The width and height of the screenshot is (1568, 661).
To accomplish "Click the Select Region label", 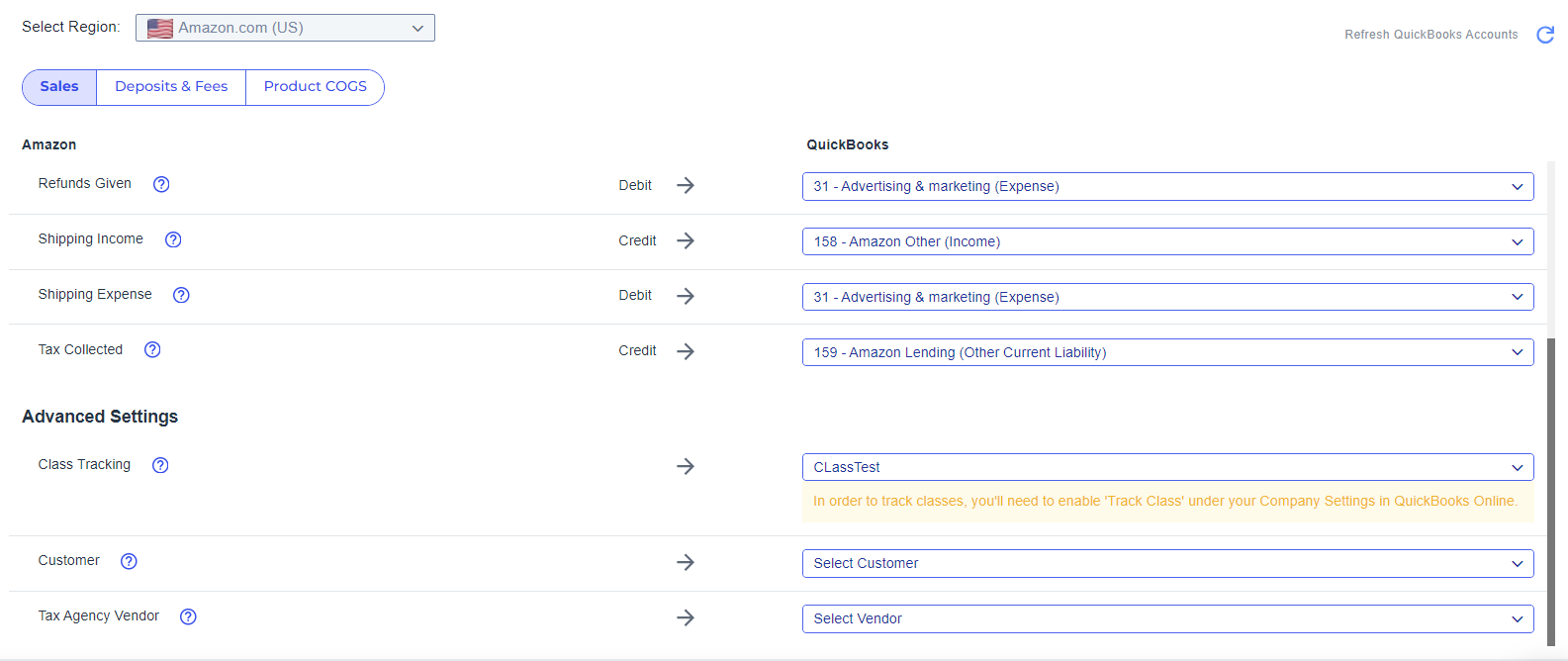I will tap(71, 27).
